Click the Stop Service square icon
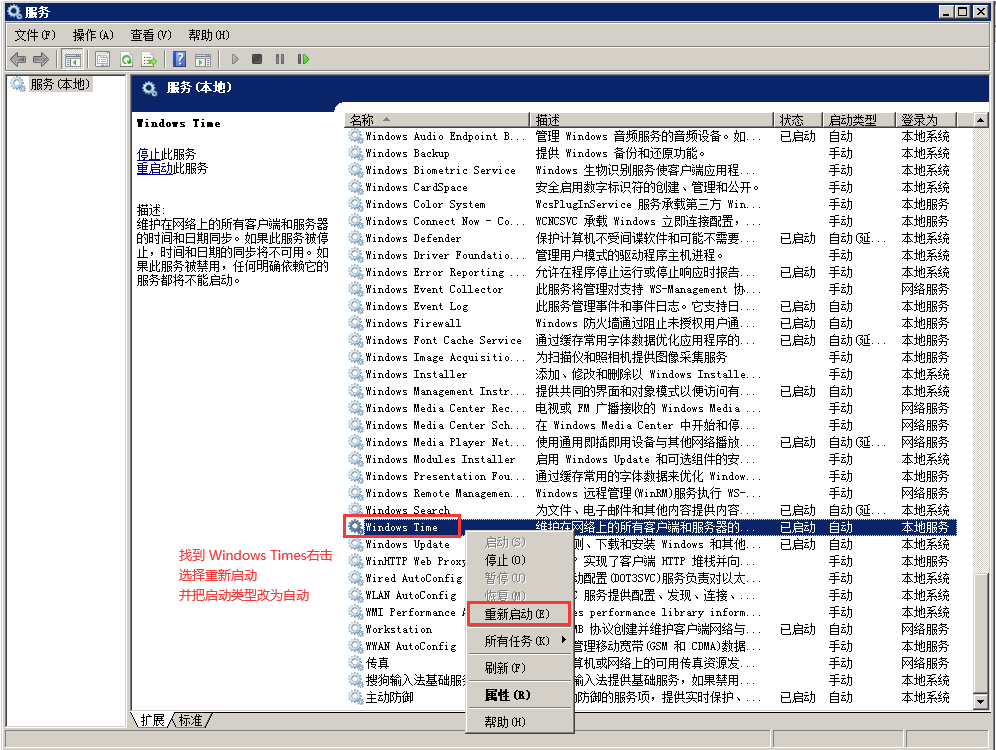Screen dimensions: 996x750 (257, 59)
